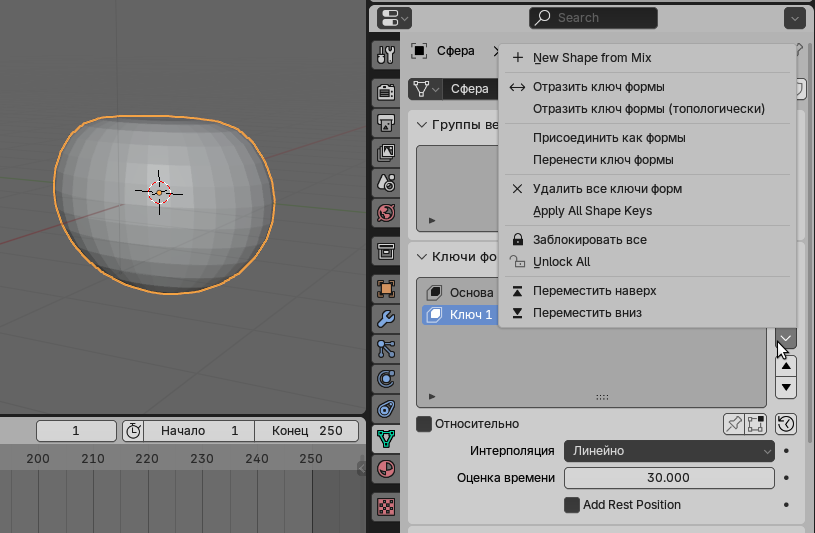
Task: Click the properties Search field
Action: click(593, 18)
